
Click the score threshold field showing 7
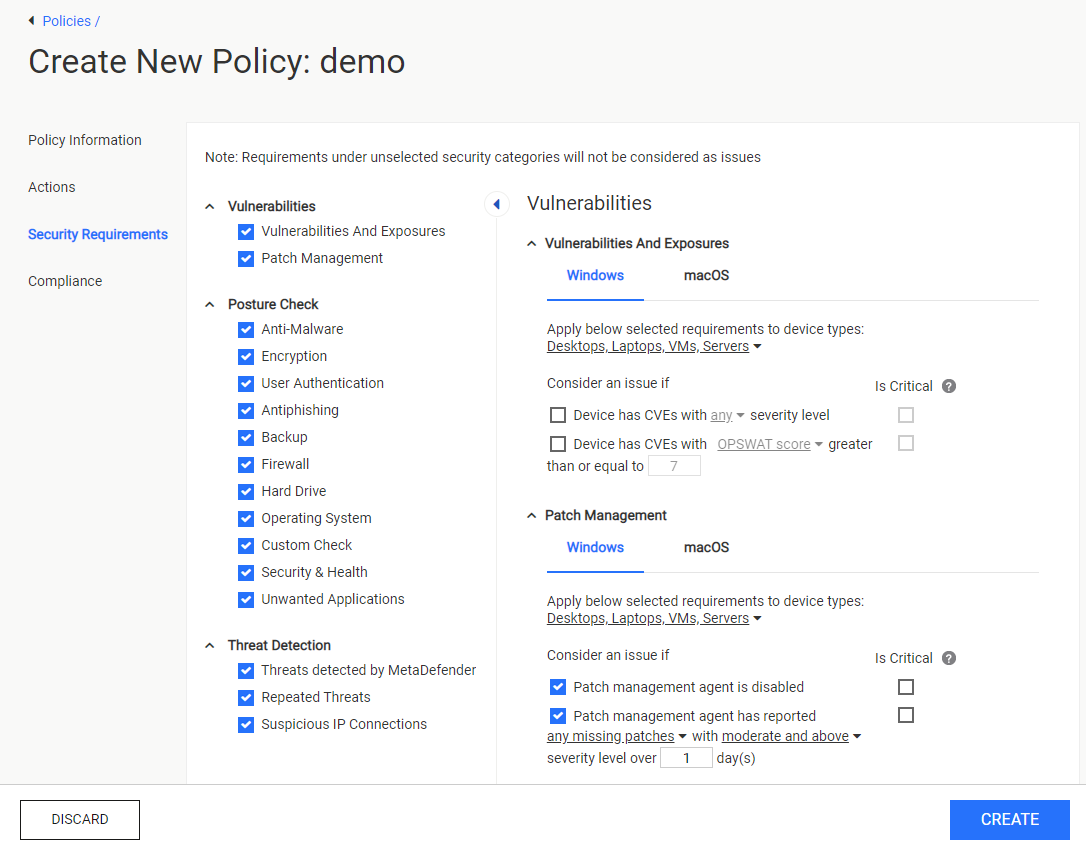674,466
